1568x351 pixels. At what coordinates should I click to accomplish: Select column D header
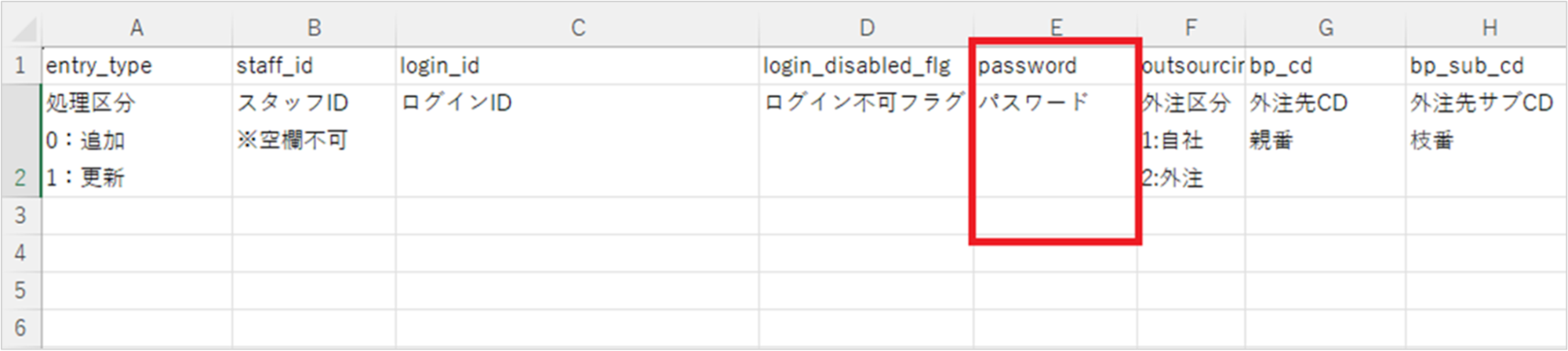867,29
